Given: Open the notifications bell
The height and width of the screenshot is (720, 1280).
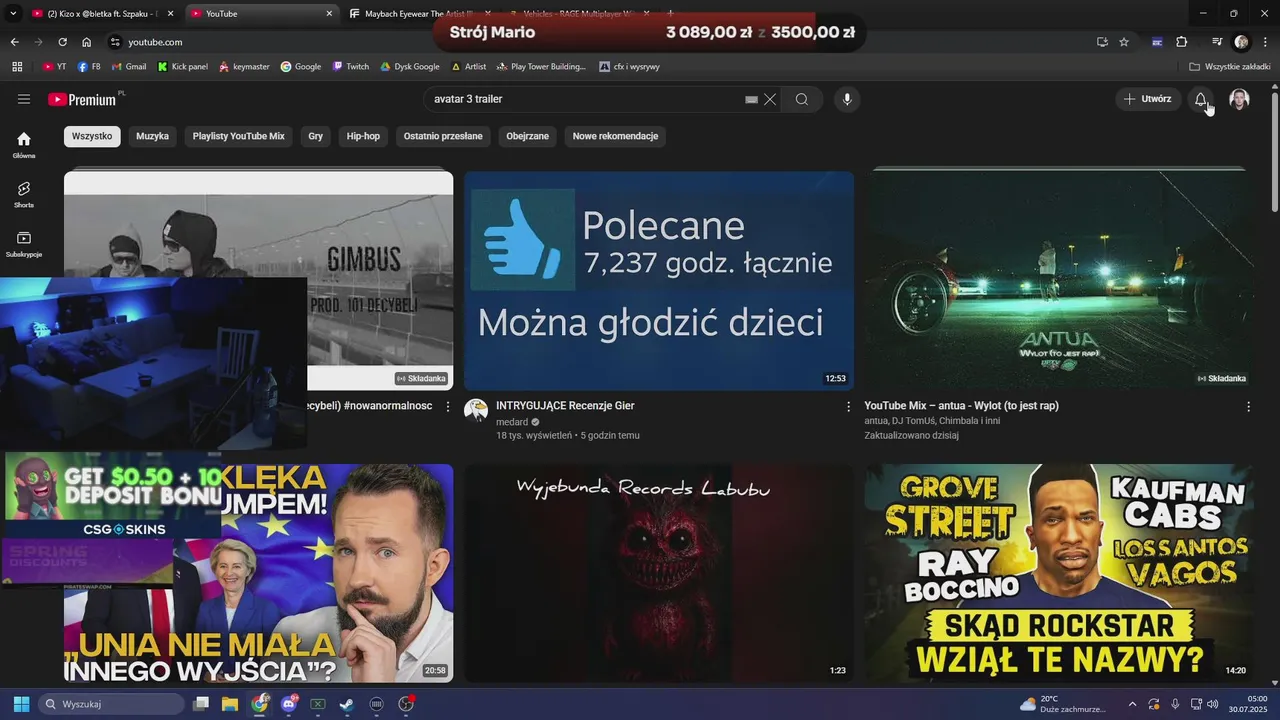Looking at the screenshot, I should click(x=1201, y=99).
